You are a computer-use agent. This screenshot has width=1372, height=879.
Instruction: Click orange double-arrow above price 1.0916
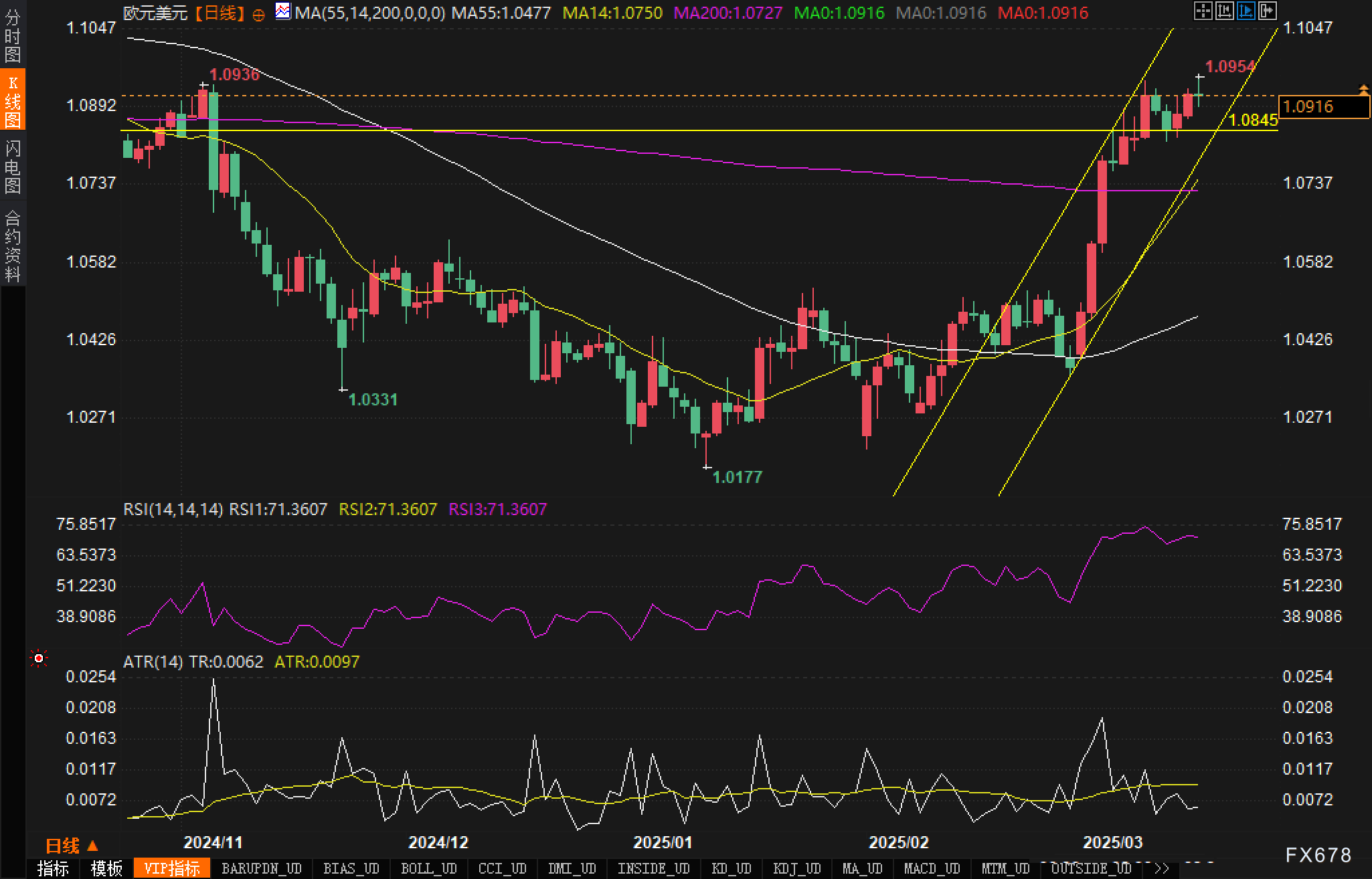1363,89
